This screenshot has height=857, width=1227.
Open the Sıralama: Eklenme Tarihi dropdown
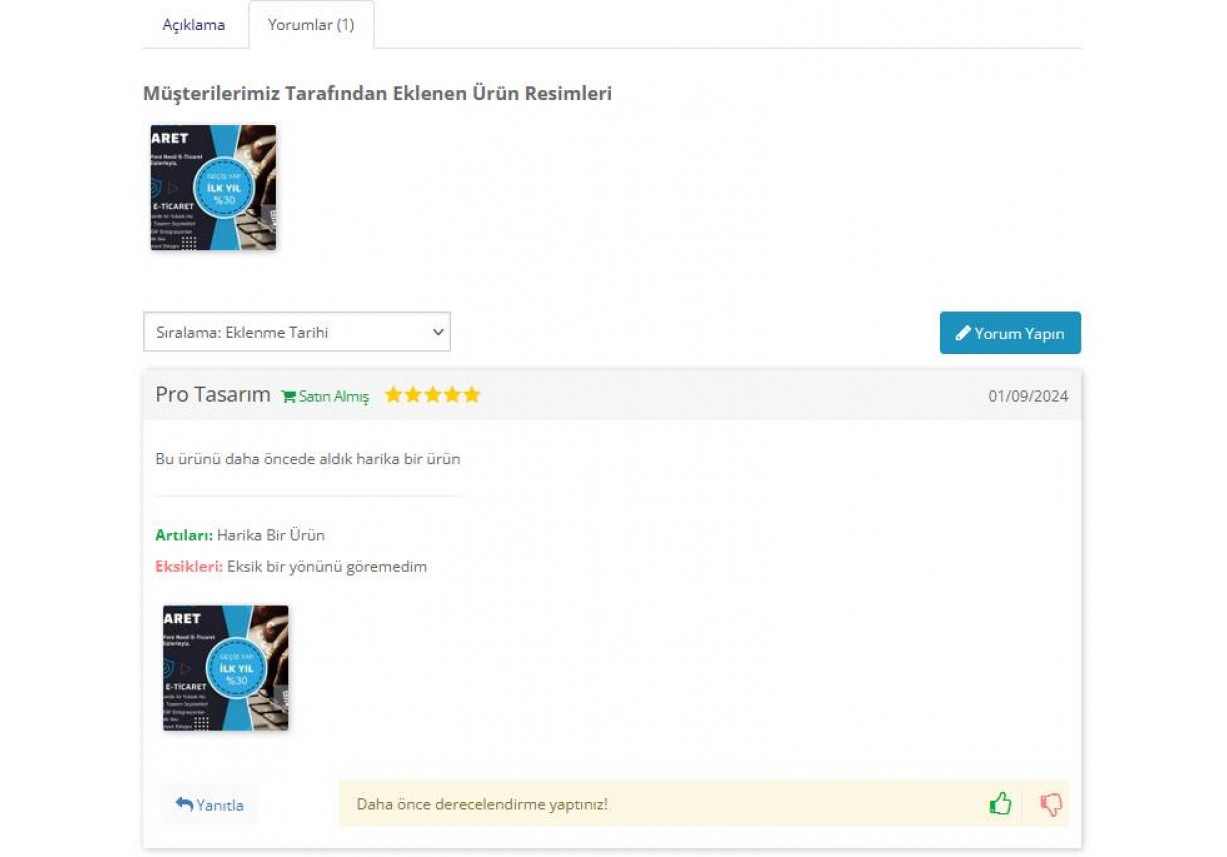click(296, 331)
